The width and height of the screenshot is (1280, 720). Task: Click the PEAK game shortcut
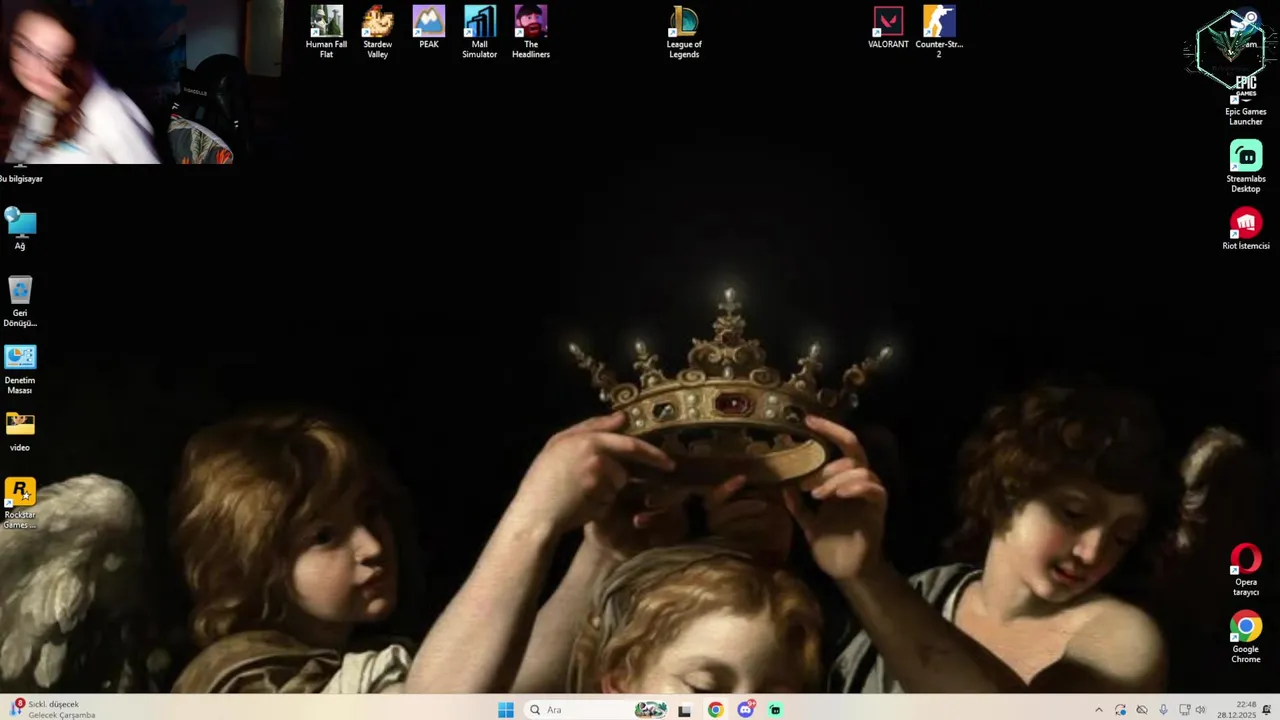(429, 28)
